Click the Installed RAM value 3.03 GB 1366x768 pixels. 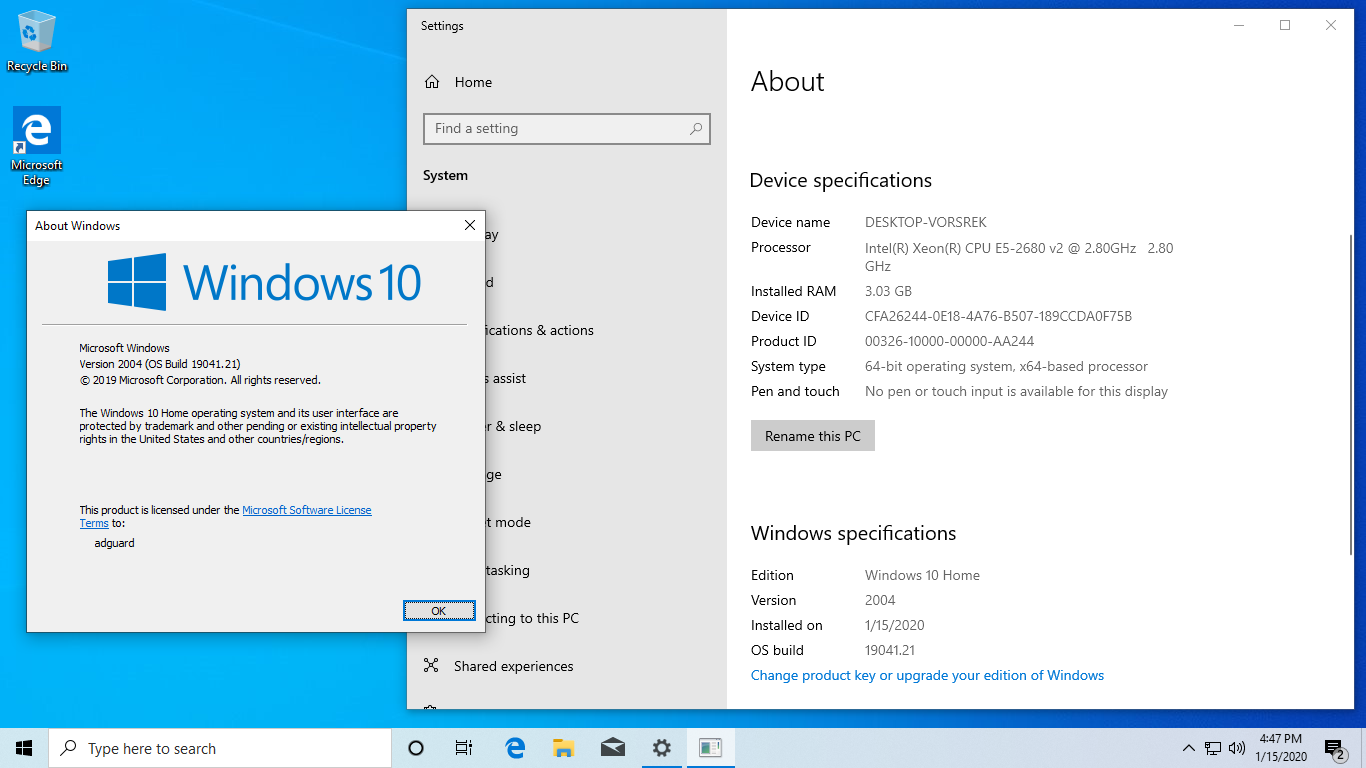click(x=888, y=291)
